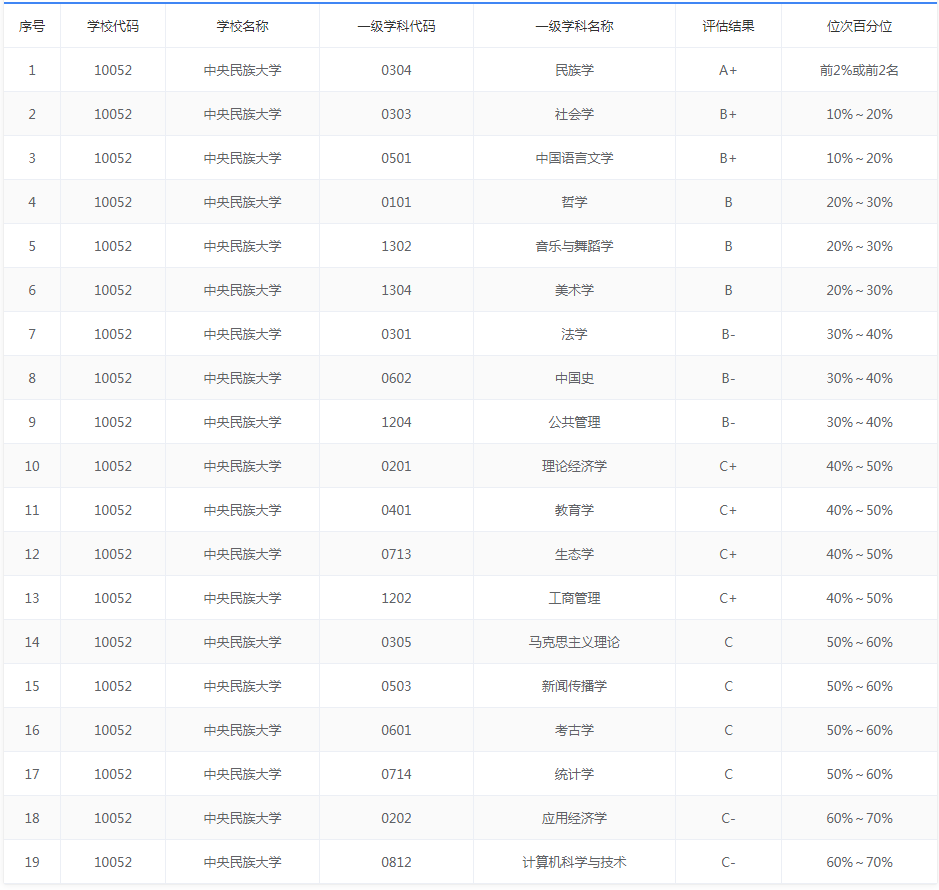Click the 前2%或前2名 percentile cell
The height and width of the screenshot is (890, 939).
pos(859,70)
